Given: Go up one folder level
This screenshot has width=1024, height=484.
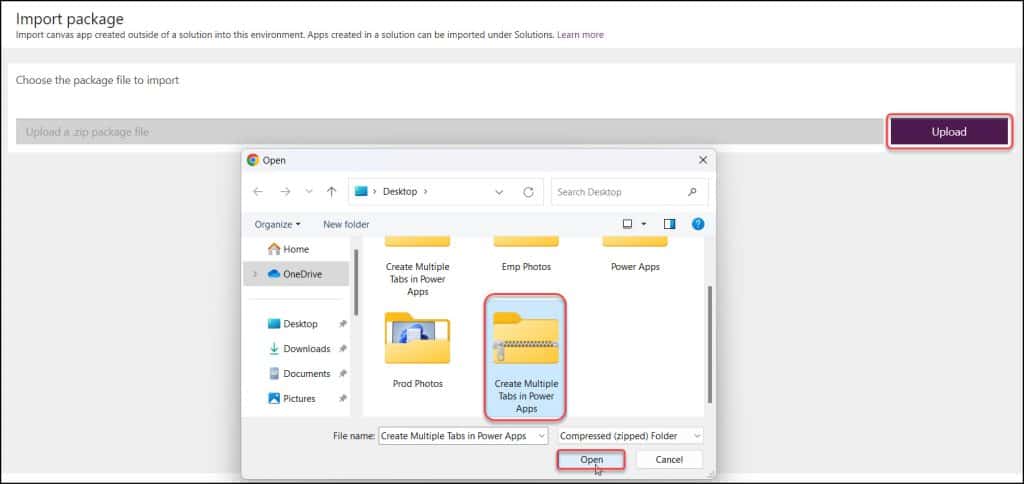Looking at the screenshot, I should pyautogui.click(x=331, y=192).
